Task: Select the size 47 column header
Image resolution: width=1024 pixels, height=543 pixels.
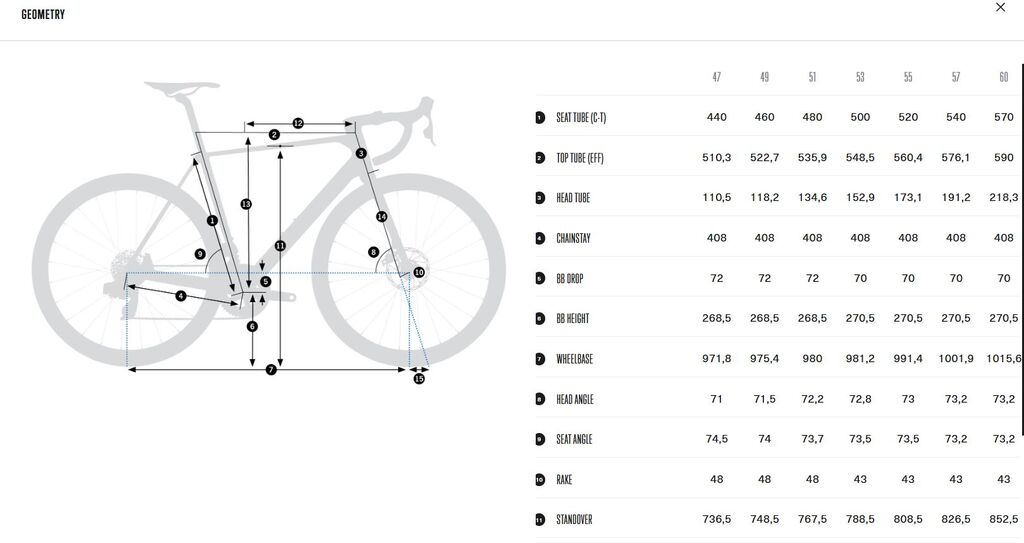Action: (716, 77)
